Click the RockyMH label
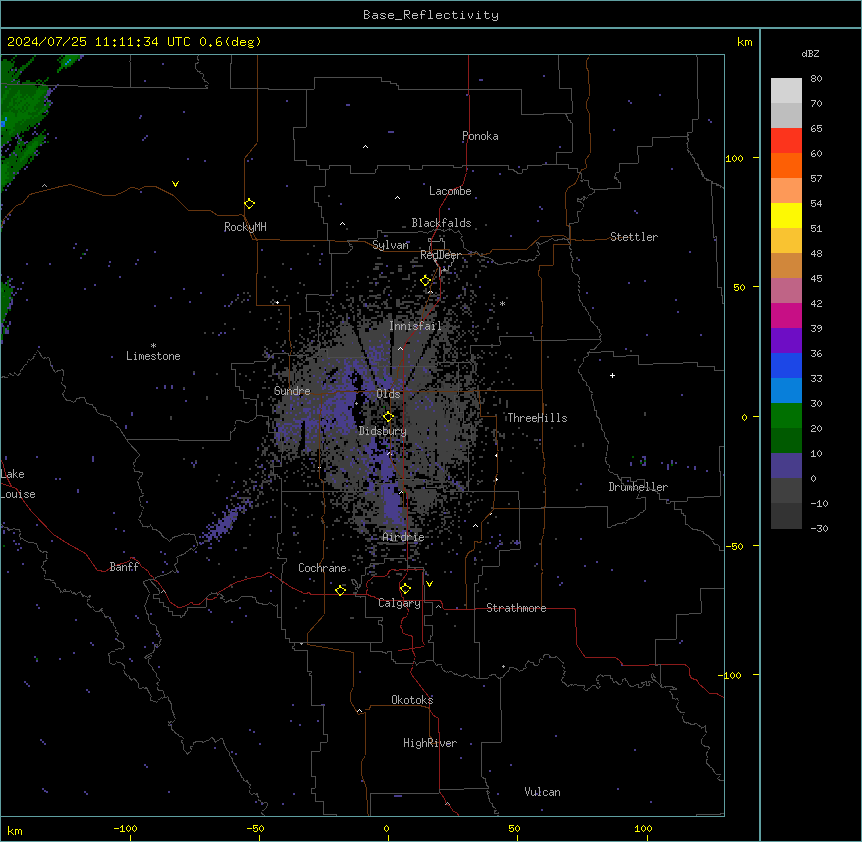This screenshot has width=862, height=842. click(x=245, y=227)
